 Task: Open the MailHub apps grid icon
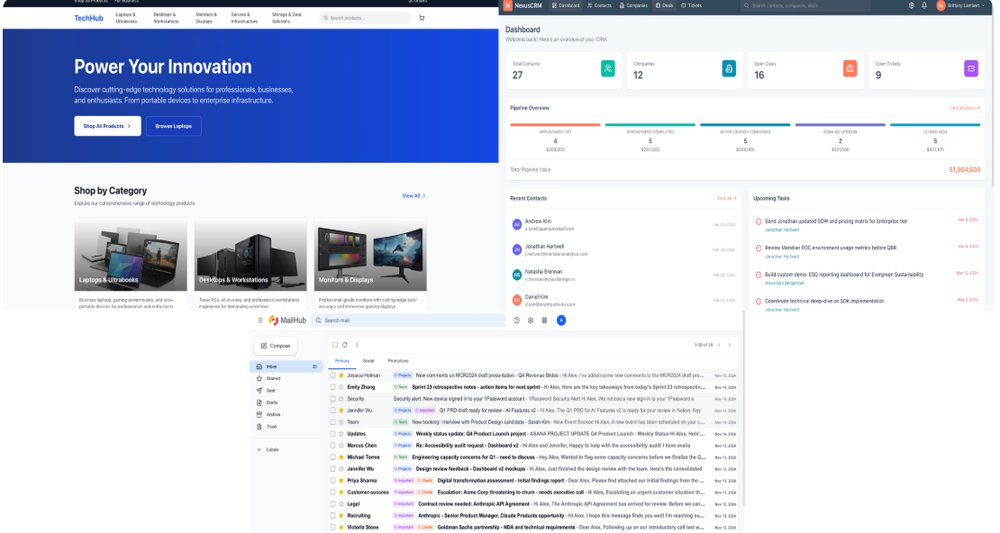pyautogui.click(x=545, y=320)
